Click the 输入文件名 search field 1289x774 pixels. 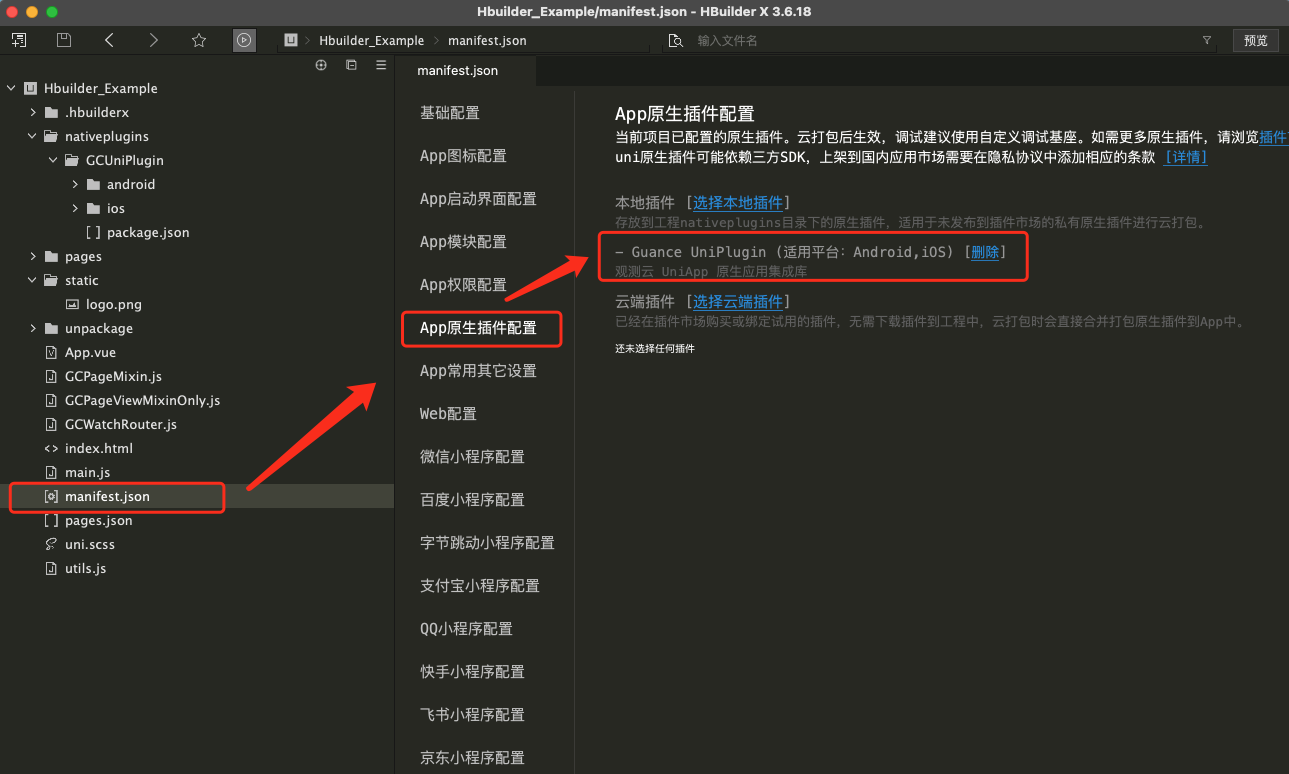940,41
